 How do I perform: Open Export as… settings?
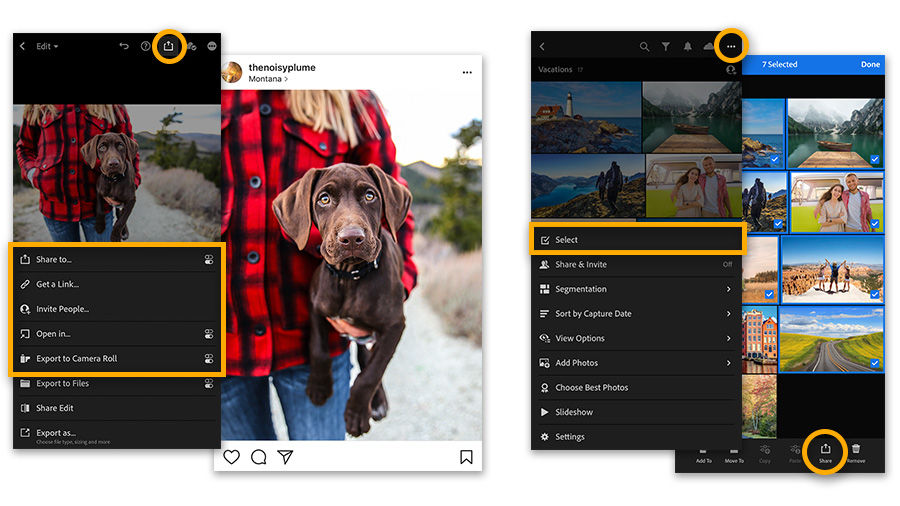pyautogui.click(x=117, y=434)
